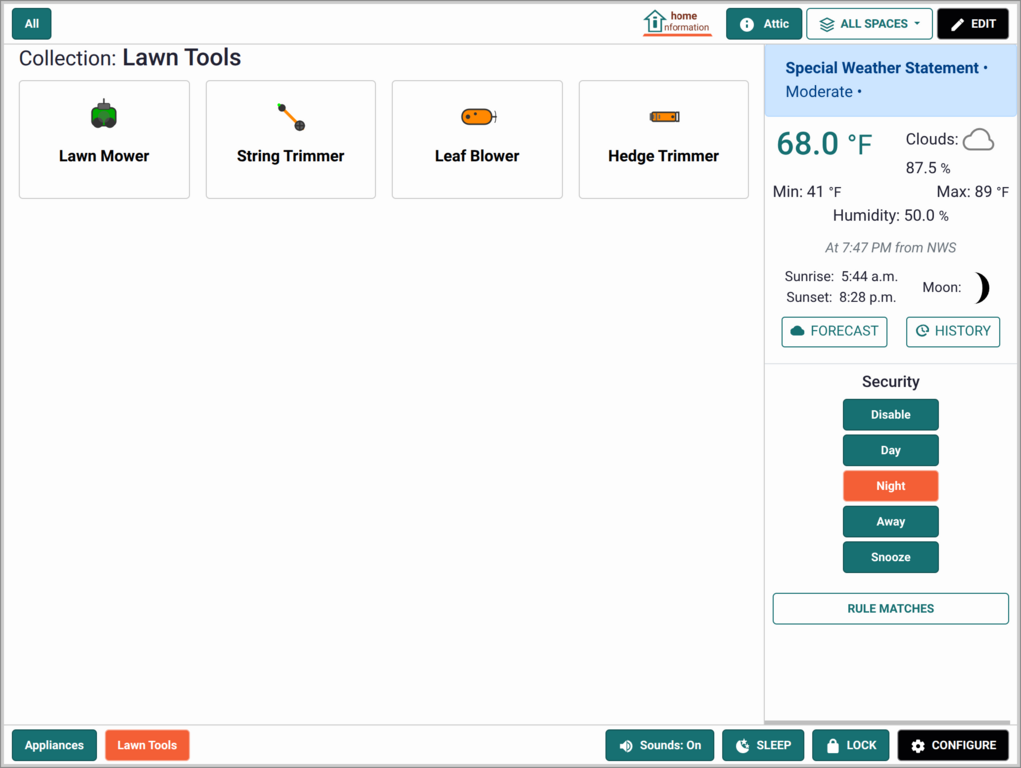This screenshot has height=768, width=1021.
Task: Select Day security mode
Action: [890, 450]
